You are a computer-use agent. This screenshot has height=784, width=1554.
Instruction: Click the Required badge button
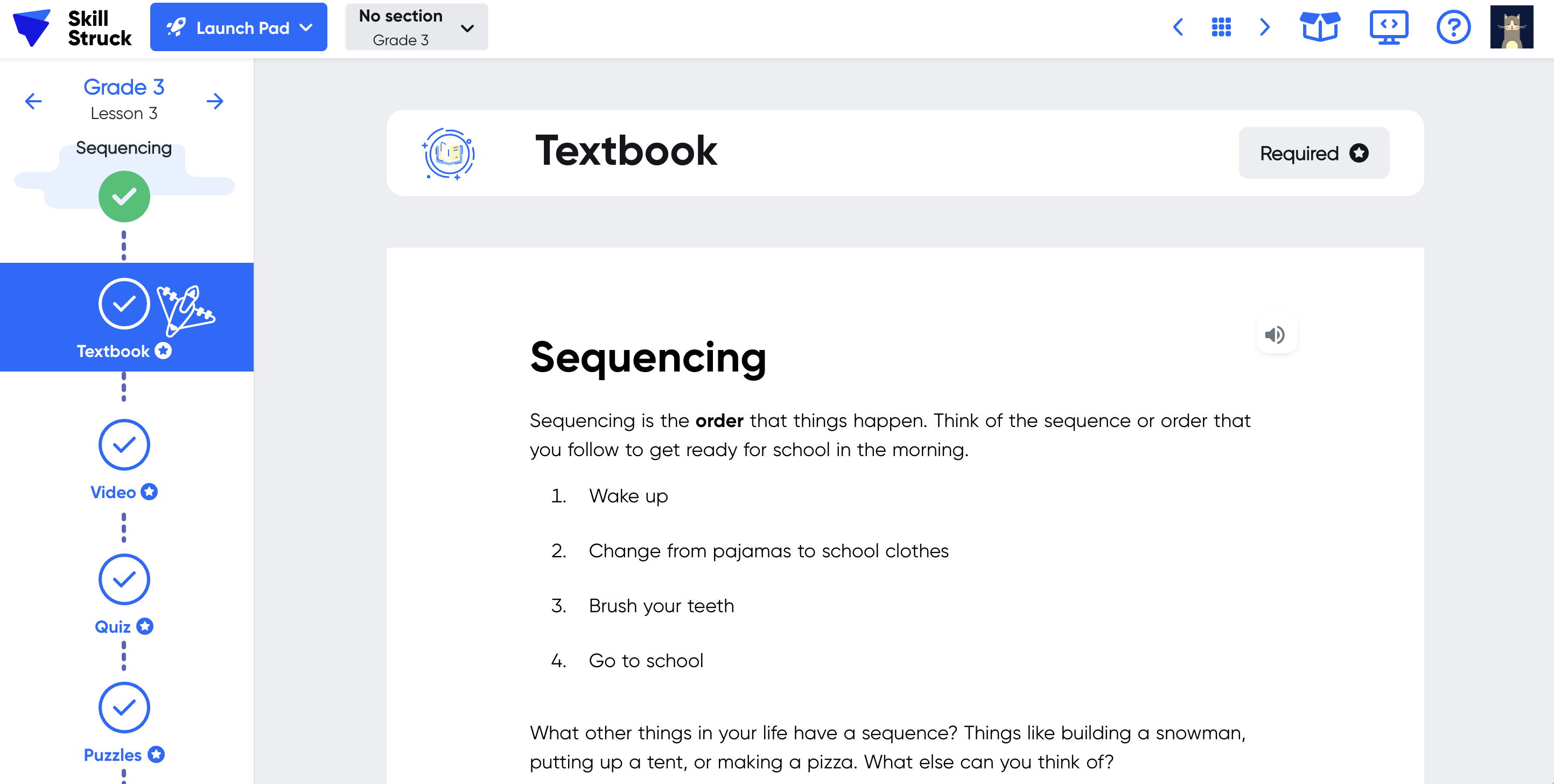pyautogui.click(x=1314, y=153)
